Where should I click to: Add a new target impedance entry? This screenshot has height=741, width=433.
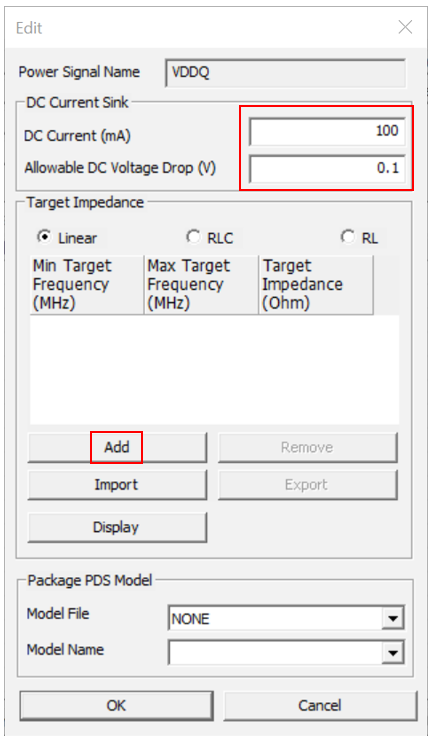coord(117,447)
